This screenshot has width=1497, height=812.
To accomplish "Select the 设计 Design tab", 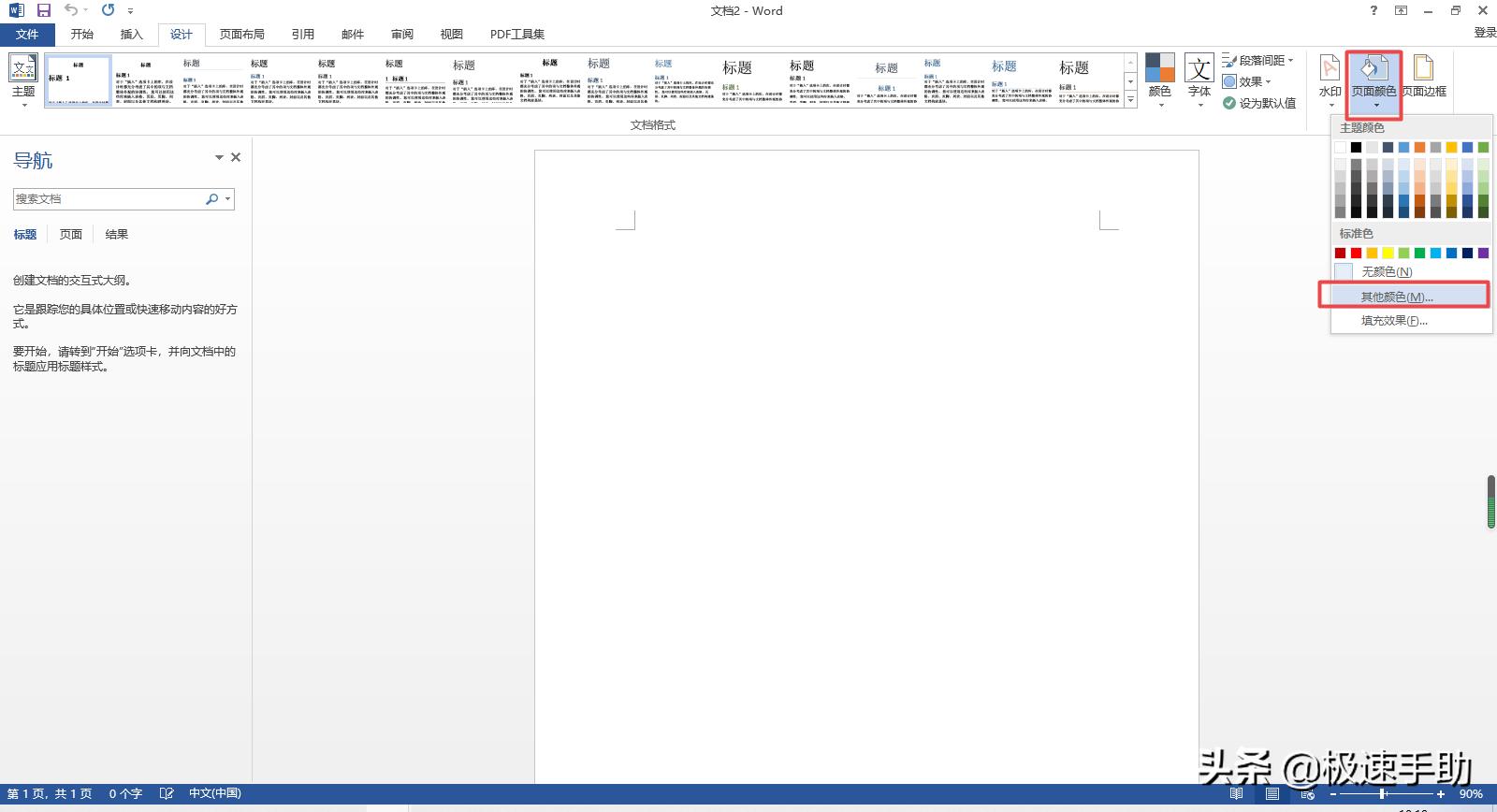I will 182,35.
